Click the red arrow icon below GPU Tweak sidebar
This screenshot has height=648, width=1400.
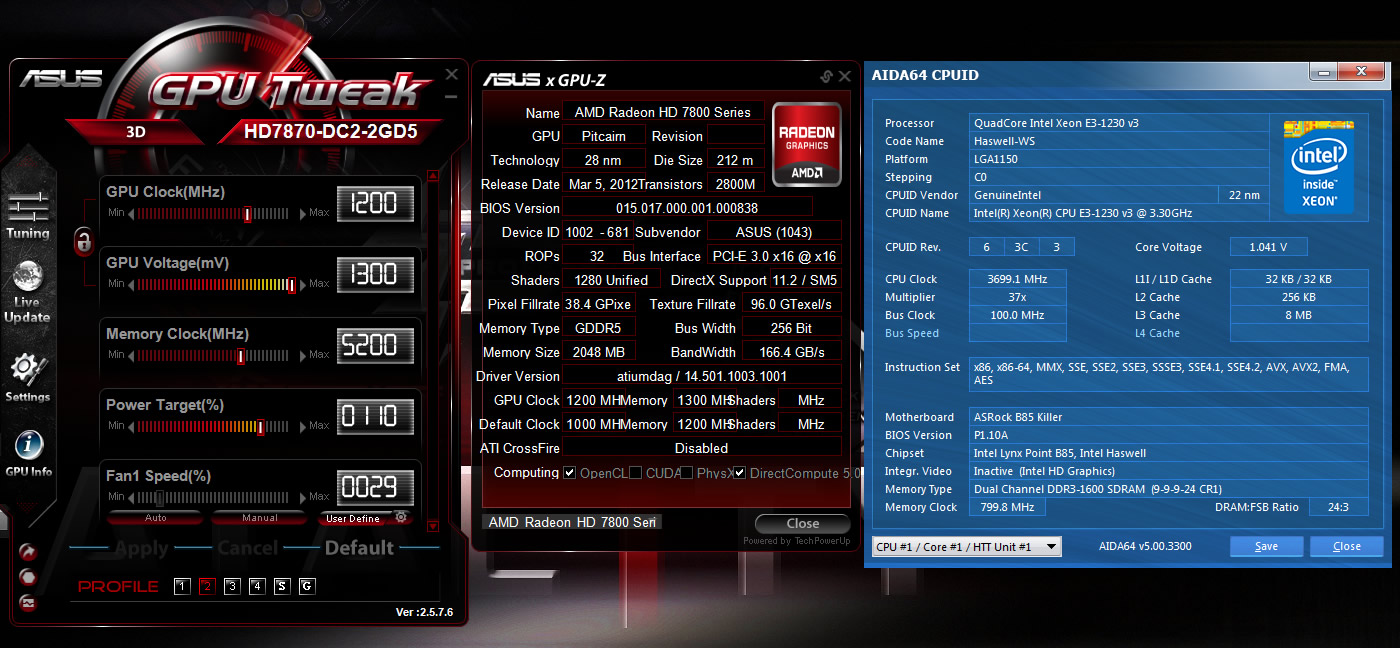28,552
